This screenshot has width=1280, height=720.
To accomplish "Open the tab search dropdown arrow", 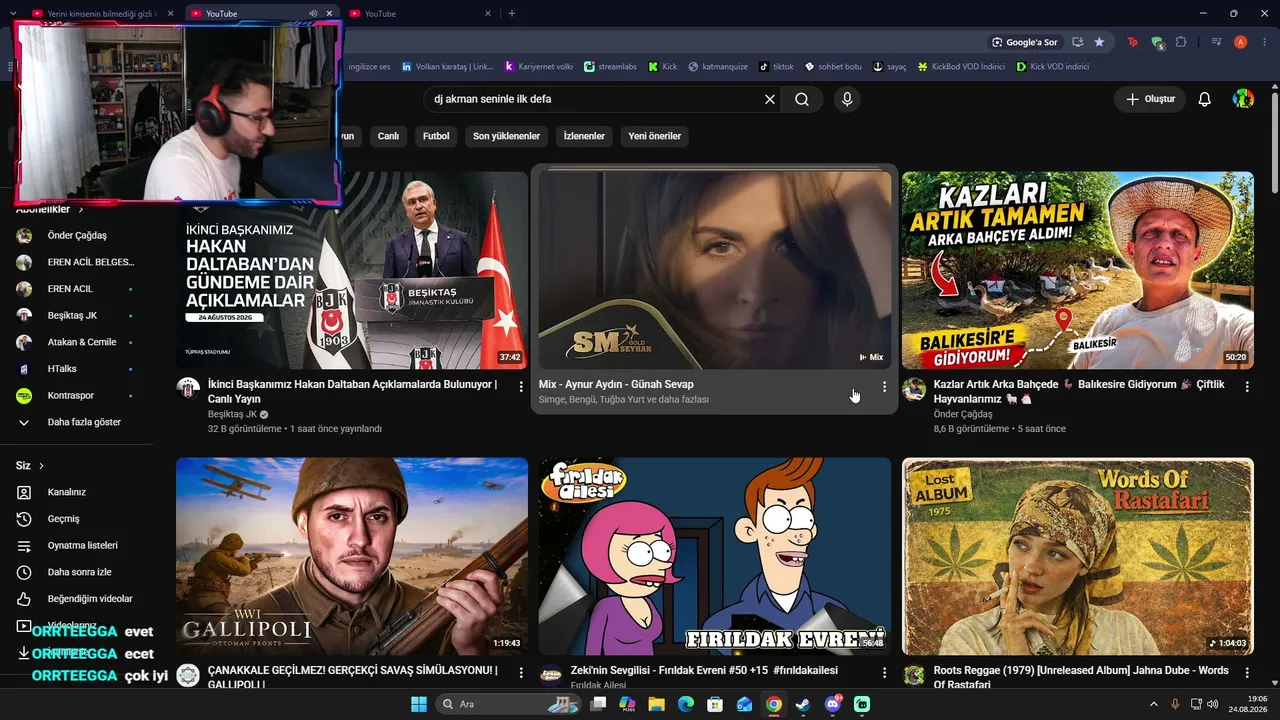I will click(x=13, y=14).
